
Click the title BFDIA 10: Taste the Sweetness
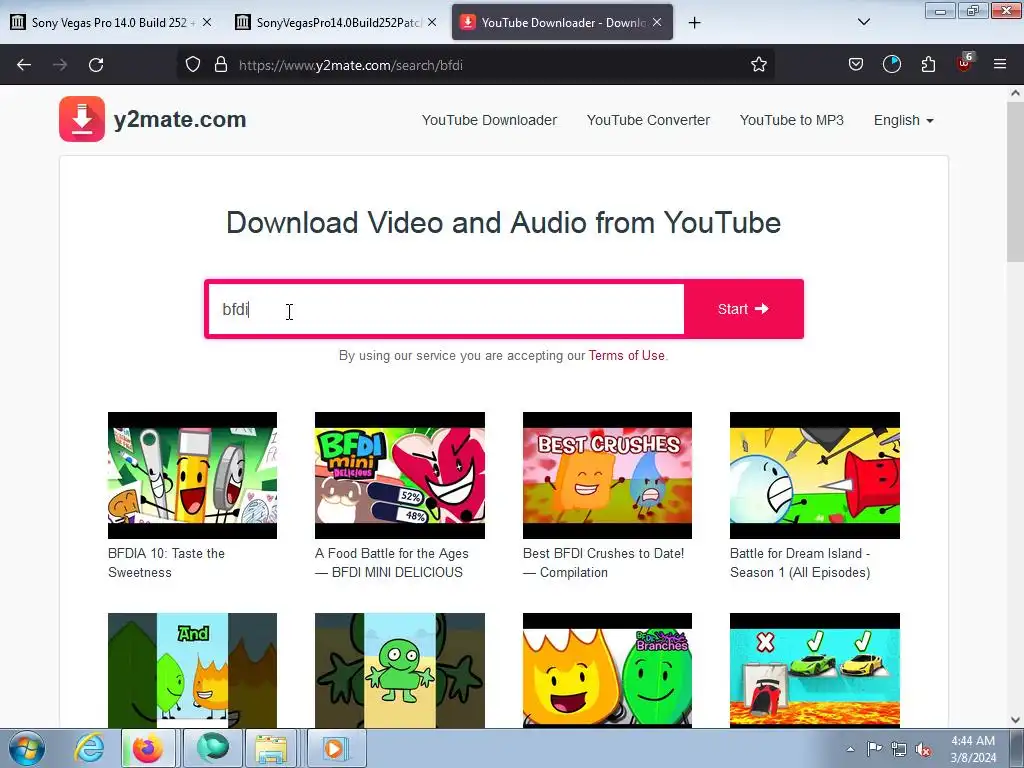tap(167, 562)
